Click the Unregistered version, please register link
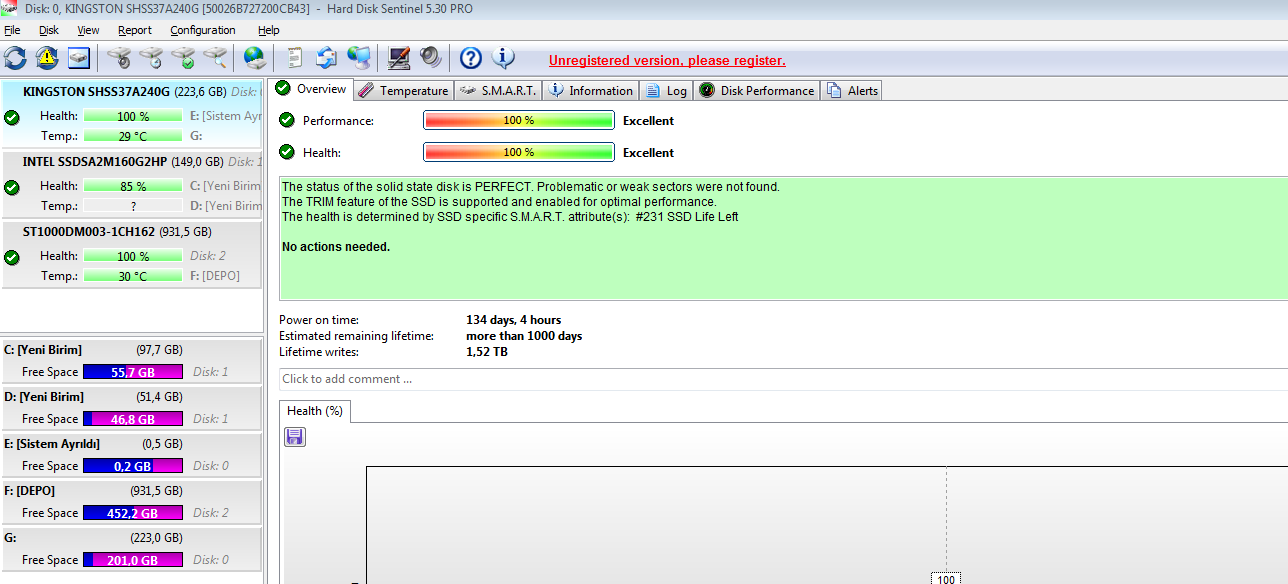 pyautogui.click(x=667, y=61)
